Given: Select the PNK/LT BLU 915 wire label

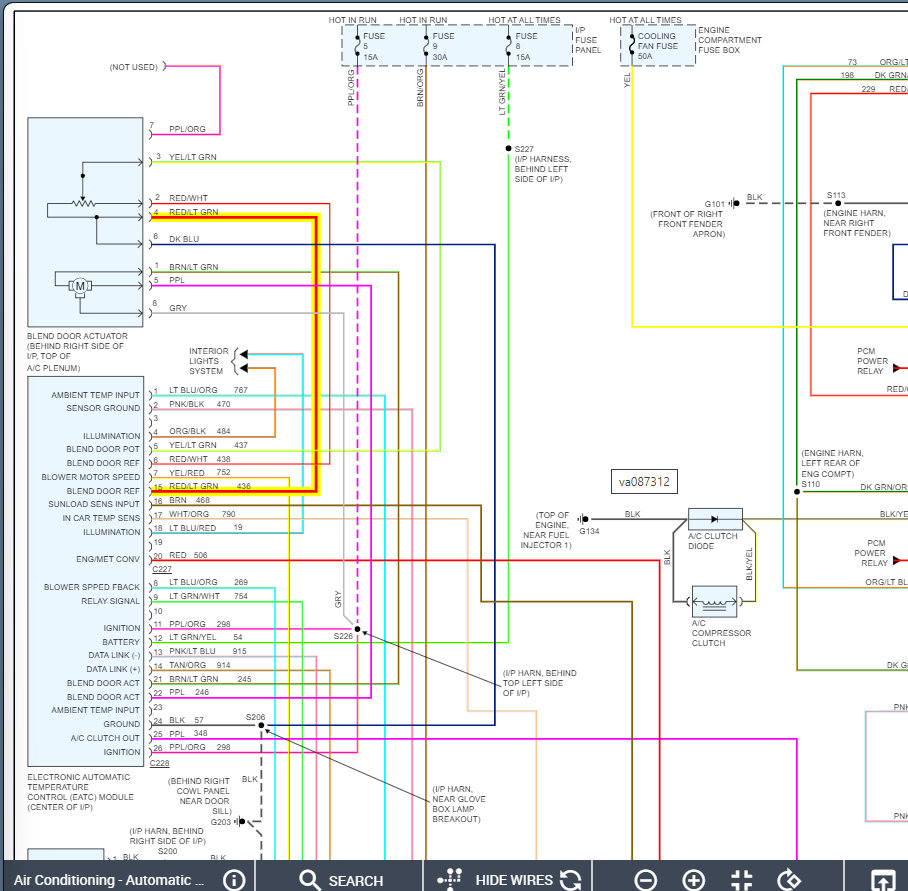Looking at the screenshot, I should pyautogui.click(x=207, y=651).
